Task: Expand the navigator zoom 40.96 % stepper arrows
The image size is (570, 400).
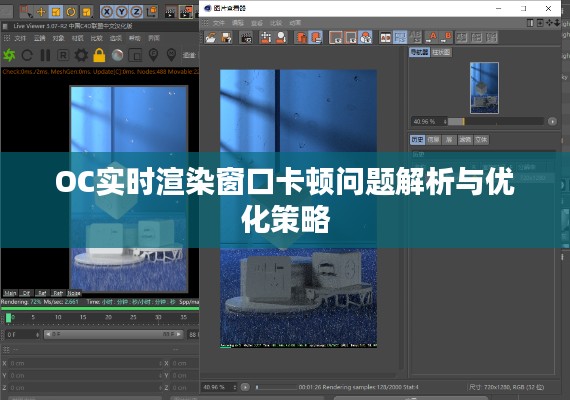Action: point(445,121)
